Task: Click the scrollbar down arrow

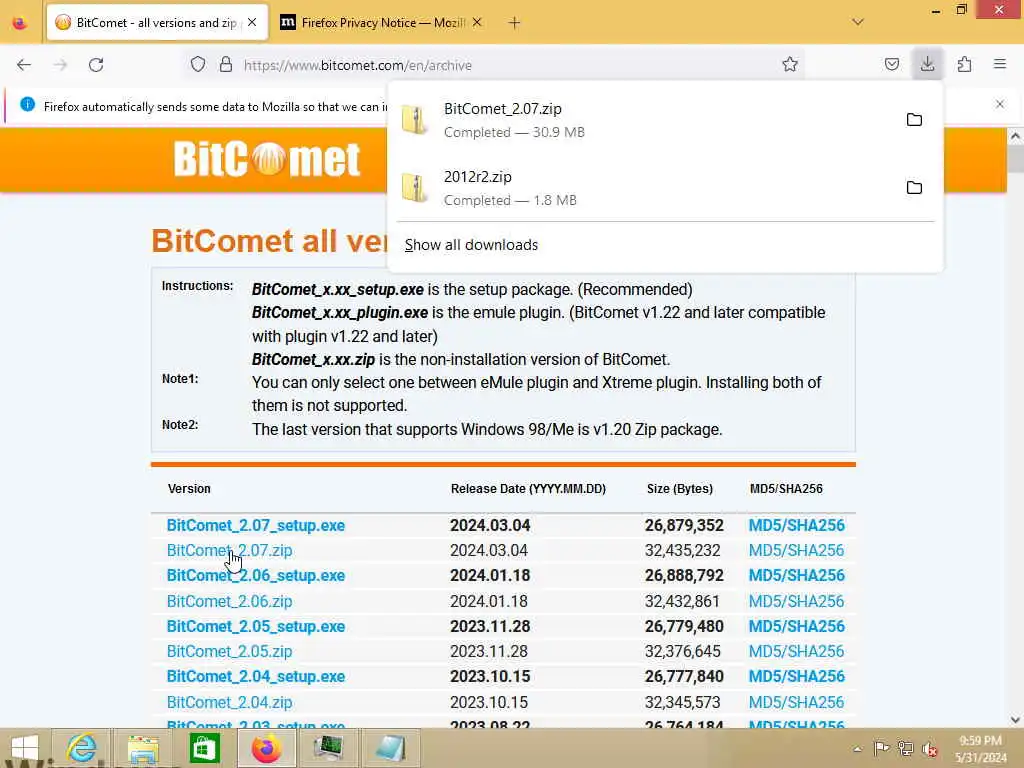Action: coord(1015,720)
